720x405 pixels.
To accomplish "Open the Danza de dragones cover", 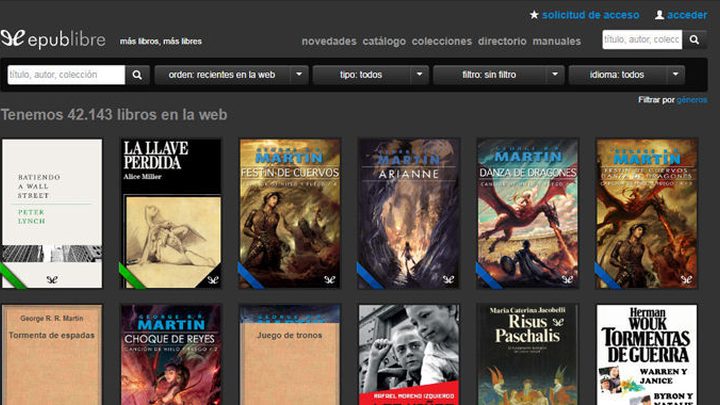I will [x=528, y=214].
